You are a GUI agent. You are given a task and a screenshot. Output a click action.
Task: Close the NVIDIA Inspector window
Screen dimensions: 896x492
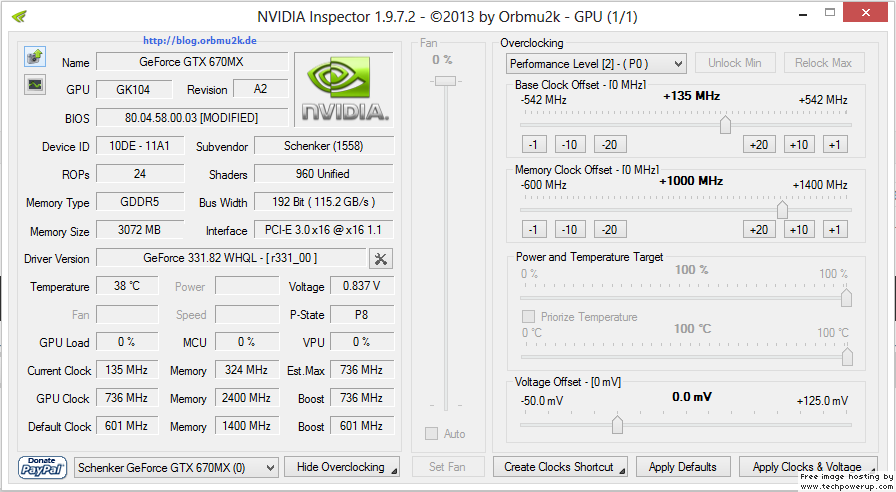coord(866,12)
